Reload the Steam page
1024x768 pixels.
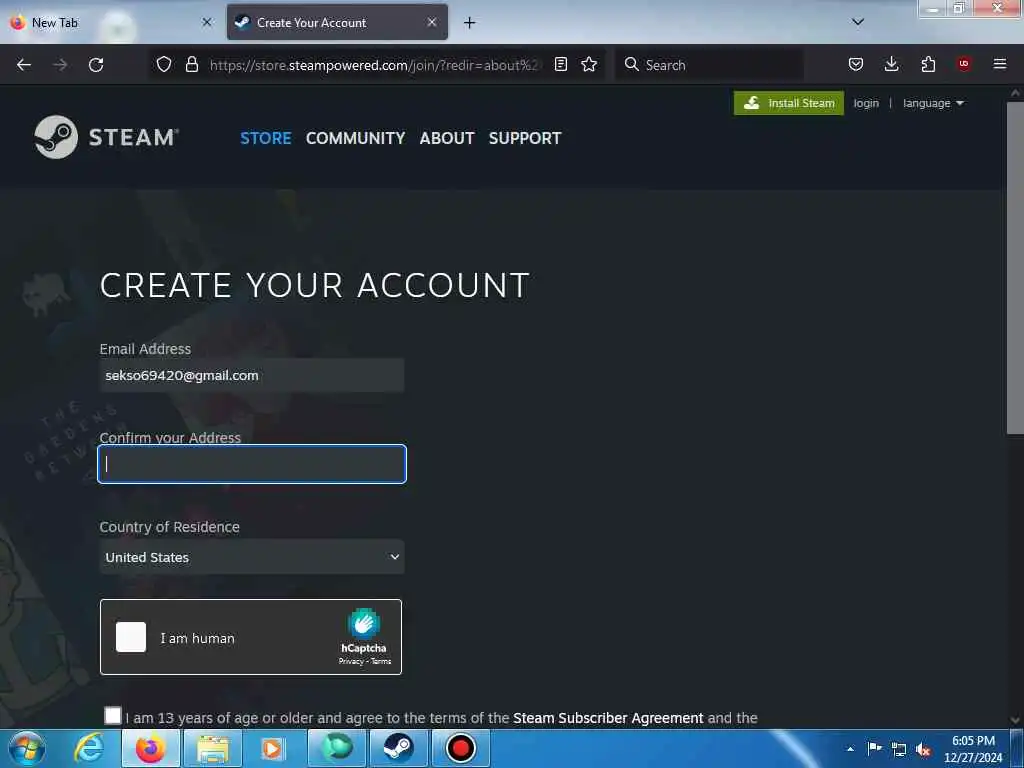[x=96, y=65]
